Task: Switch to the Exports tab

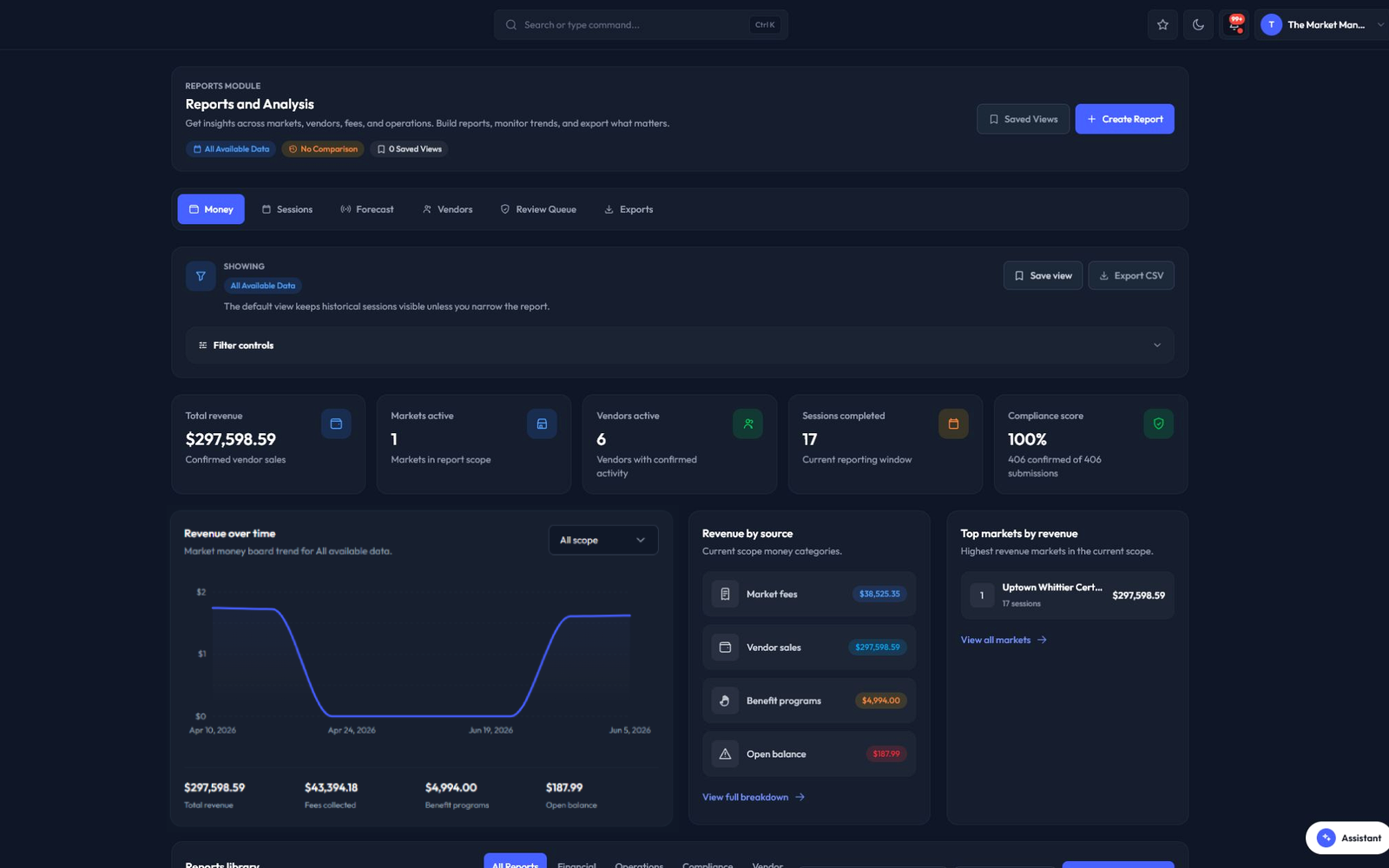Action: (629, 209)
